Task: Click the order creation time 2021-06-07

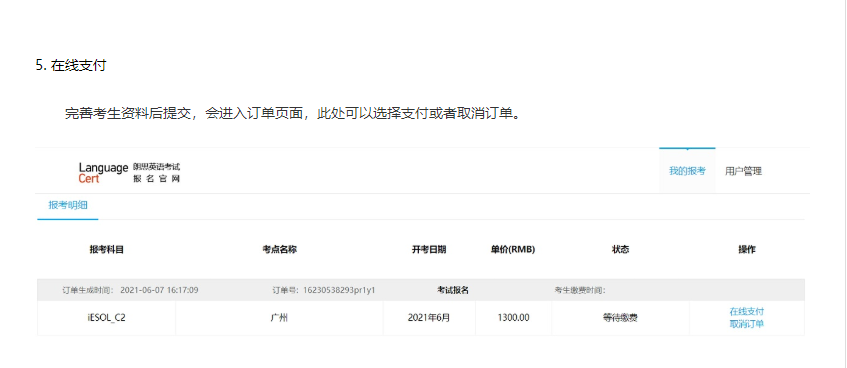Action: (159, 290)
